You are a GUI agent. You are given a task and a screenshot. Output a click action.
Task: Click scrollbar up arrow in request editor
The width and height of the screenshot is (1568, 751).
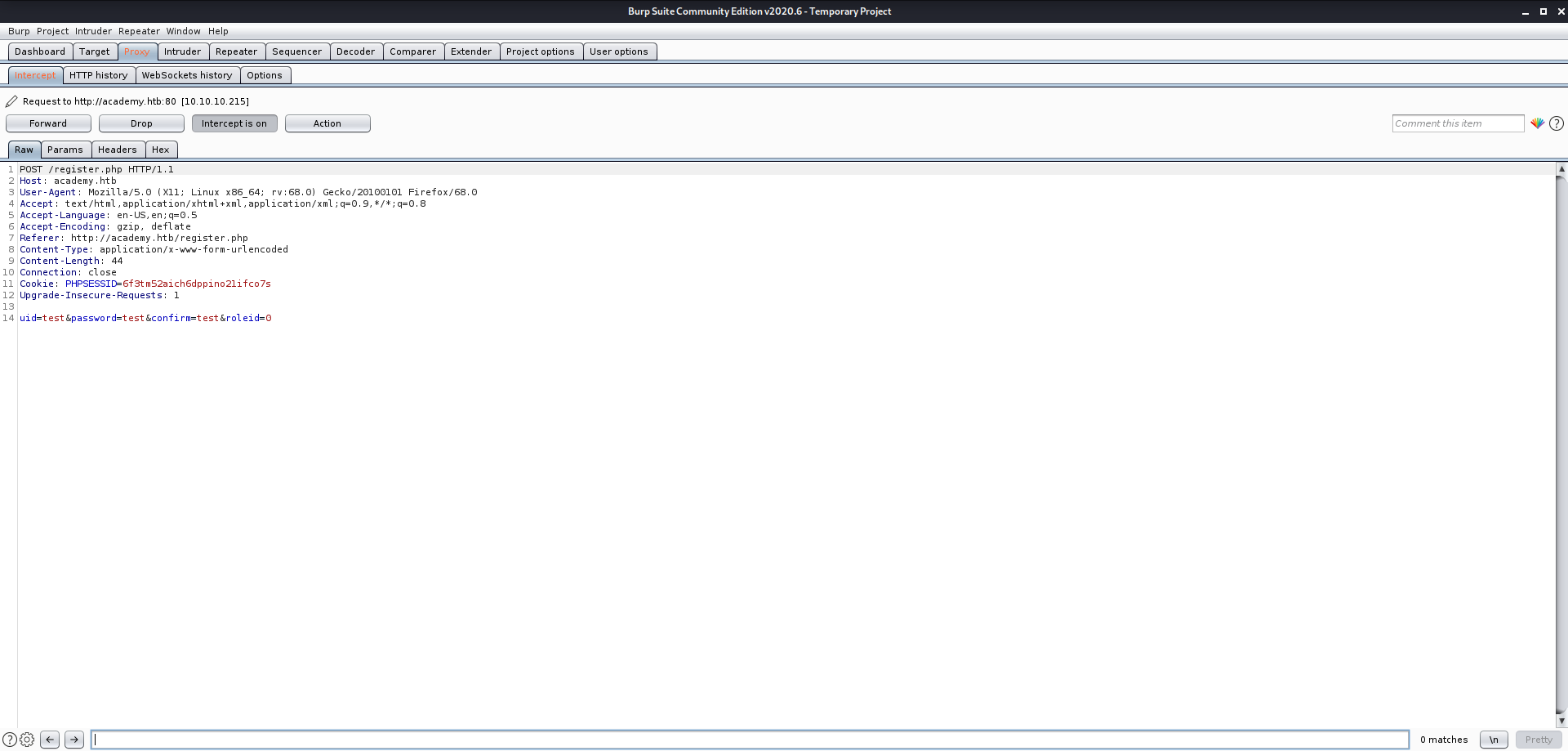[x=1561, y=169]
